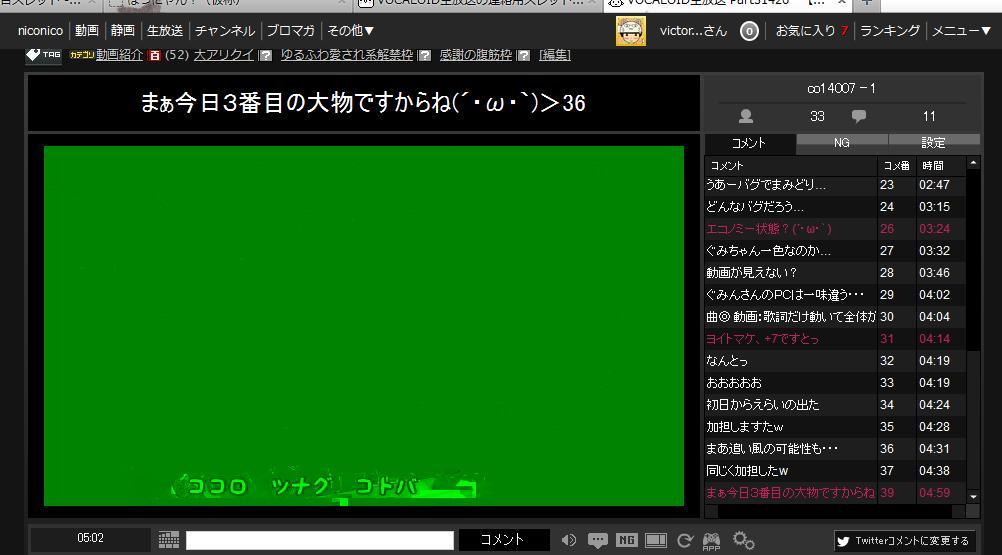Click the 05:02 elapsed time display
Viewport: 1002px width, 555px height.
tap(90, 538)
